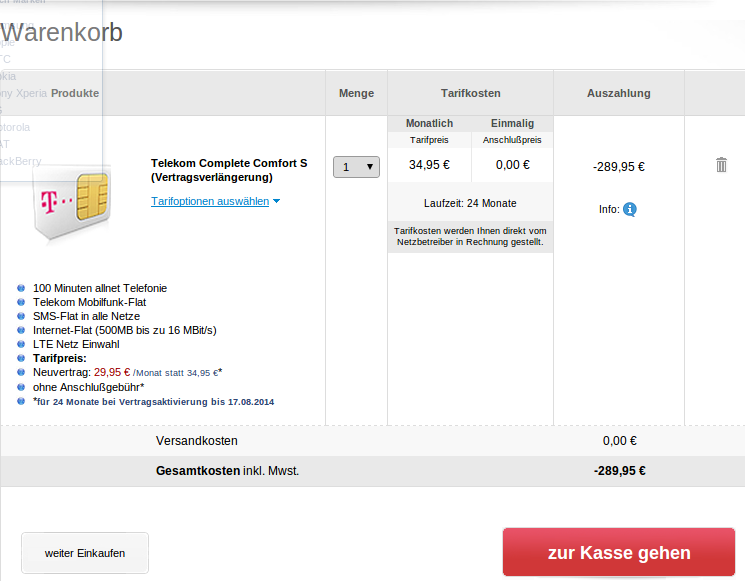The image size is (745, 581).
Task: Click the zur Kasse gehen button
Action: (x=619, y=552)
